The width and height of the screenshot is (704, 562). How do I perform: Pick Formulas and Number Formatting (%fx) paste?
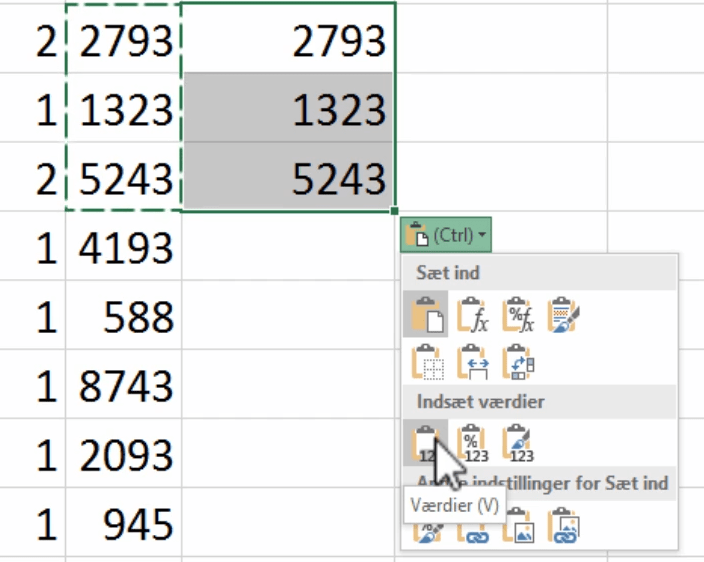(517, 314)
